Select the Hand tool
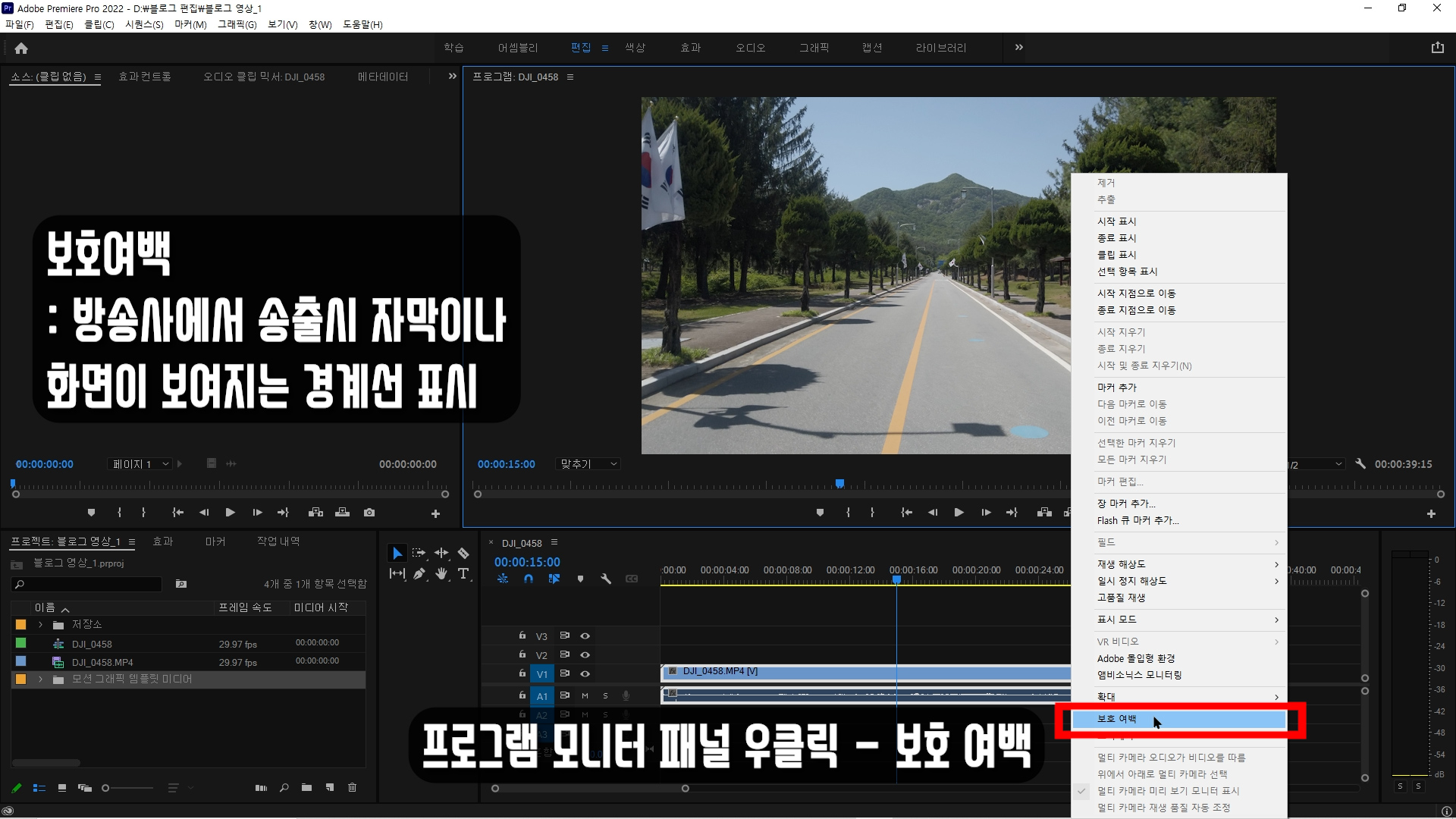The height and width of the screenshot is (819, 1456). pyautogui.click(x=441, y=574)
